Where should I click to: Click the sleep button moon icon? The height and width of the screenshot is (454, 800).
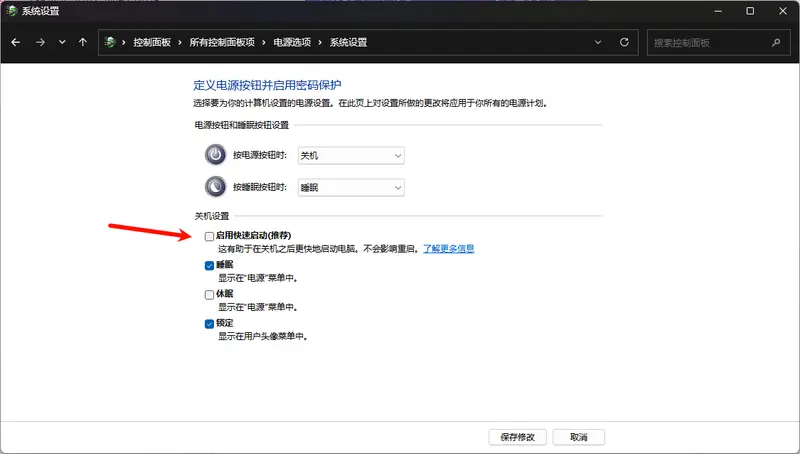[x=215, y=187]
